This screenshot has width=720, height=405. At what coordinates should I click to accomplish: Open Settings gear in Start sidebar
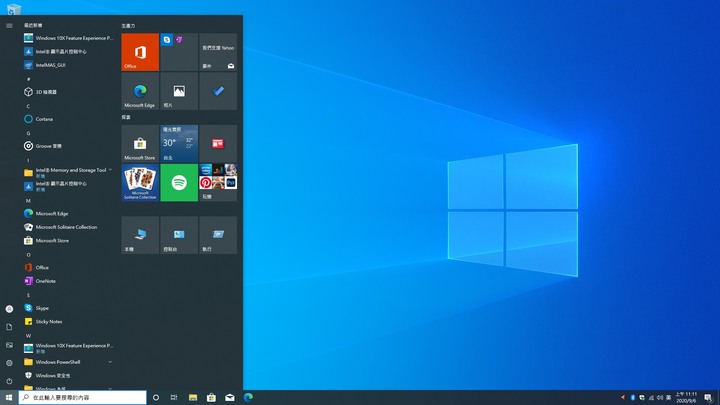pyautogui.click(x=9, y=363)
